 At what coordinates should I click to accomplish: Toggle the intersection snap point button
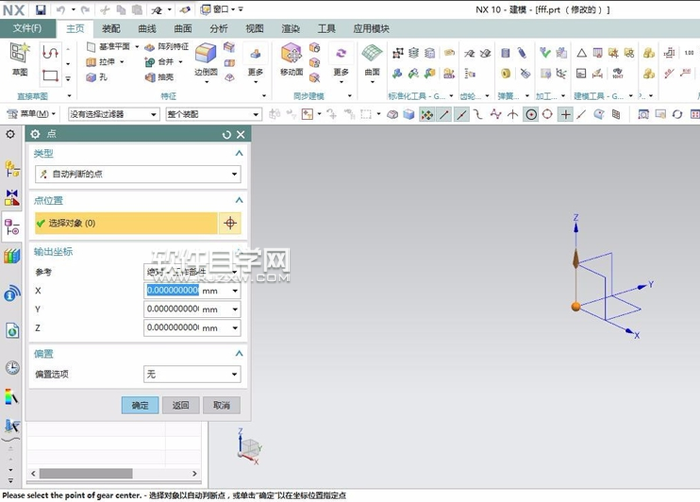(x=513, y=114)
